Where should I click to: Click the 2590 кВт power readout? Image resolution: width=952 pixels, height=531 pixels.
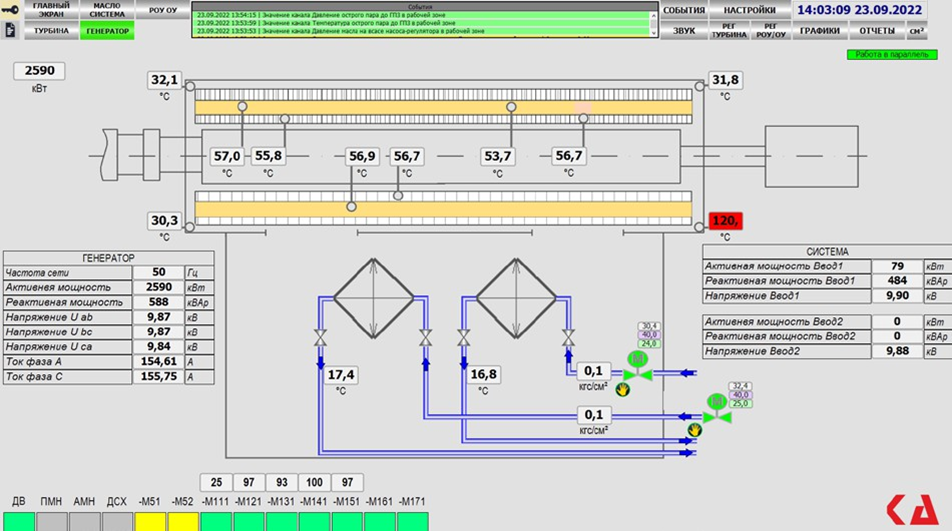39,71
